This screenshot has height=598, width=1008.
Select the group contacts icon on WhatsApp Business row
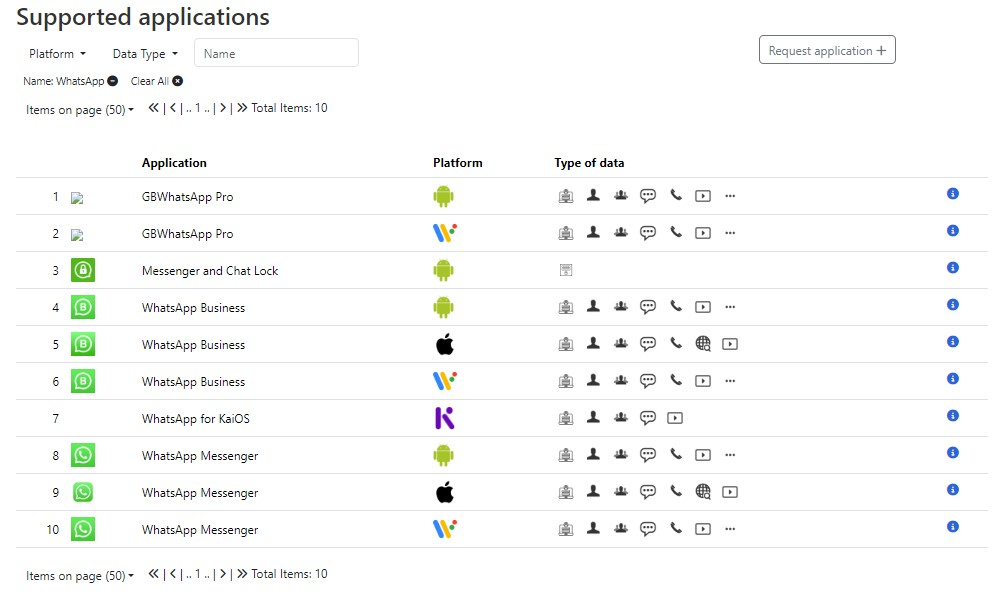(620, 306)
